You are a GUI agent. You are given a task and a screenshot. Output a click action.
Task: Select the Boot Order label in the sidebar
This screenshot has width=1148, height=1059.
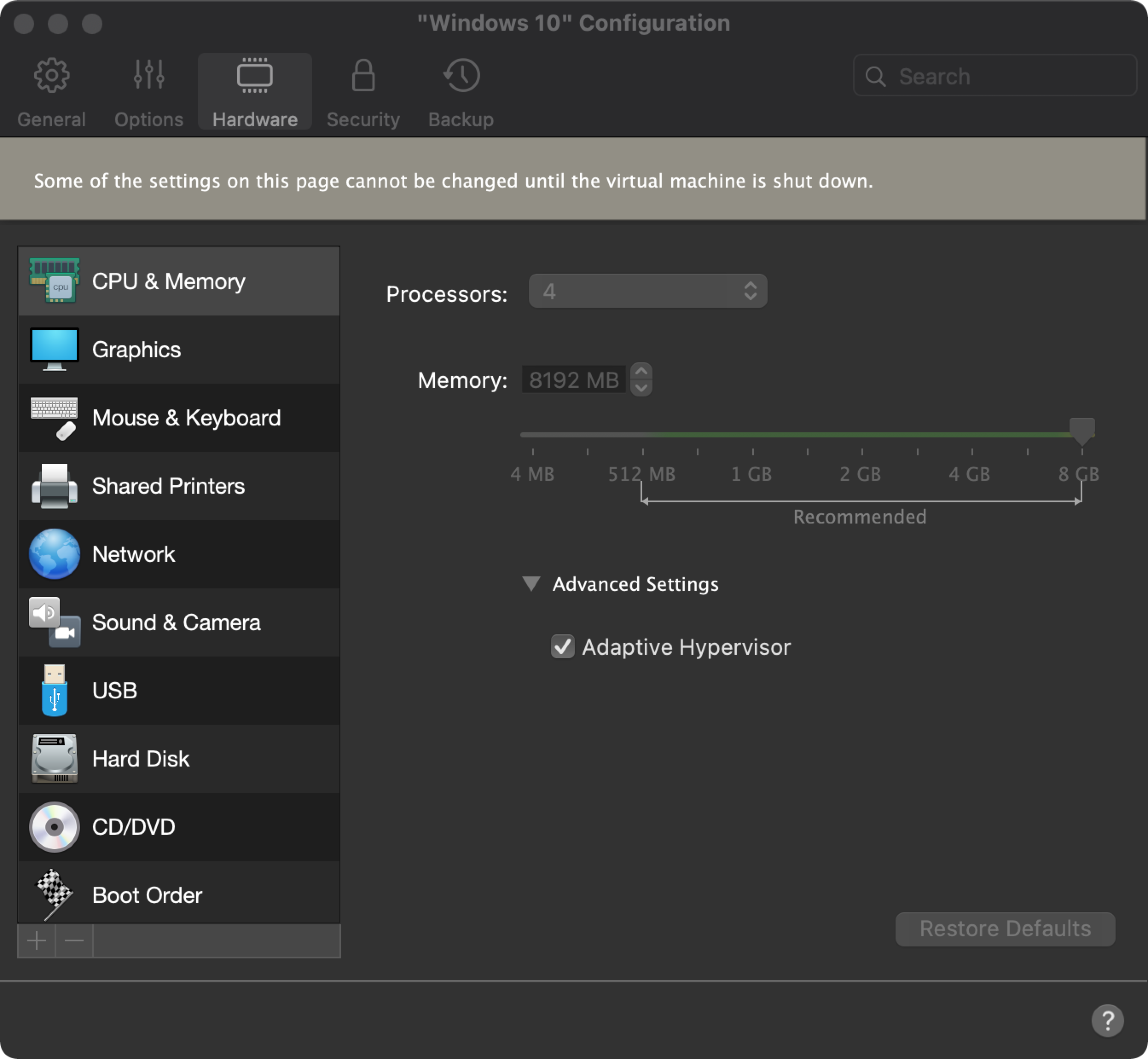(147, 895)
